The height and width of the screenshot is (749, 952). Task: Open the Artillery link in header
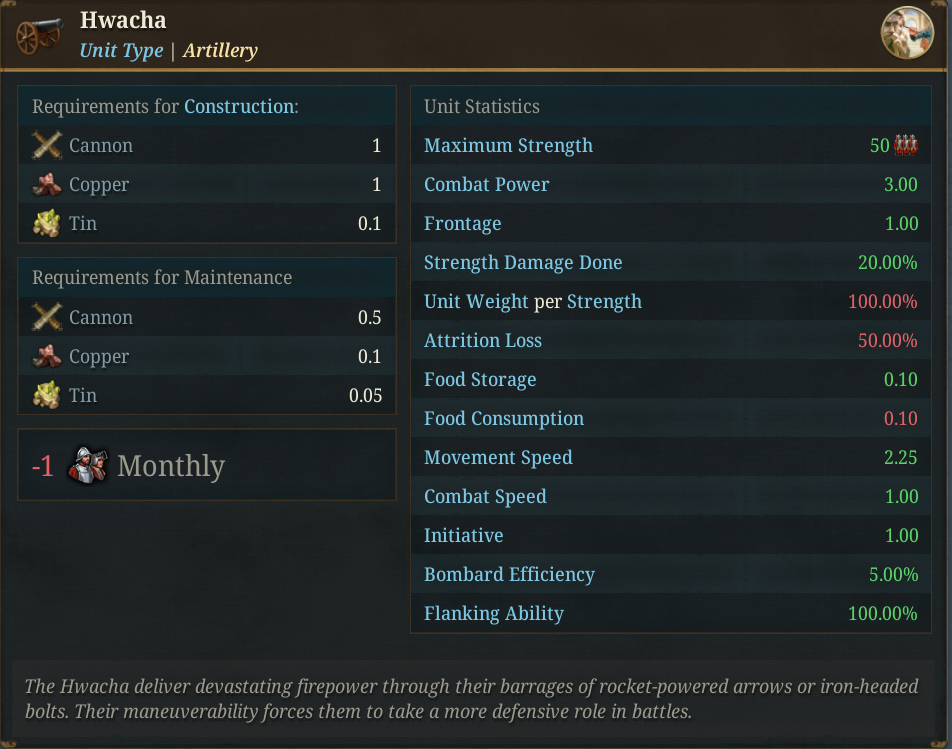tap(220, 50)
